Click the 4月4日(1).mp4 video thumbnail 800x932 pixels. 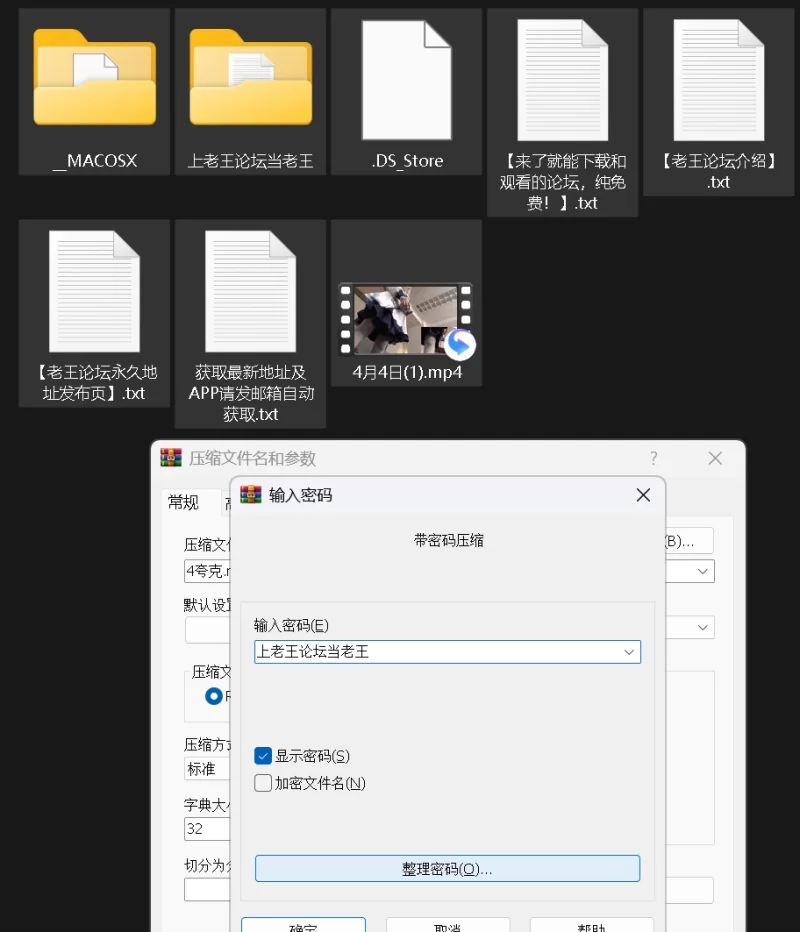[x=405, y=320]
